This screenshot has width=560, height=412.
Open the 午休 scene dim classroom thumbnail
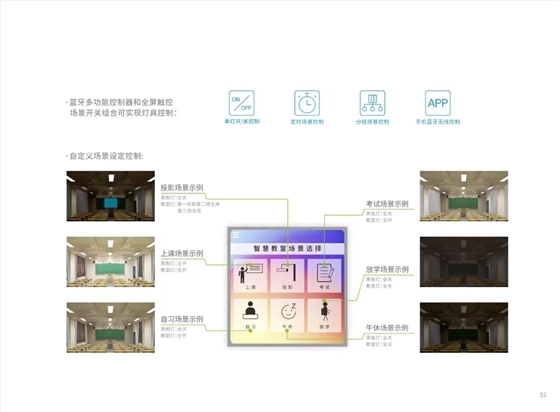[x=464, y=327]
